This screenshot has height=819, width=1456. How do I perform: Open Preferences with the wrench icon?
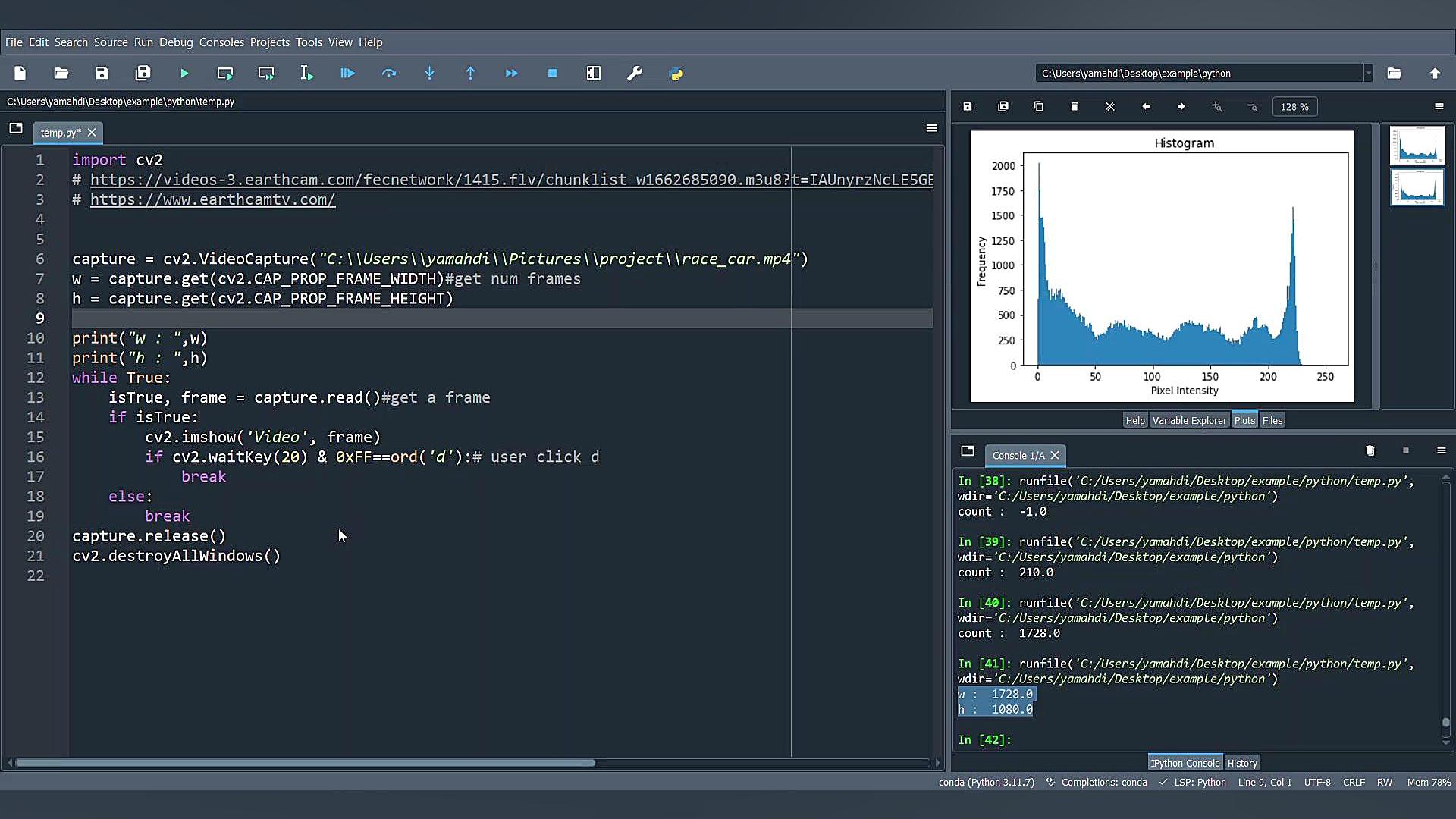pyautogui.click(x=635, y=74)
